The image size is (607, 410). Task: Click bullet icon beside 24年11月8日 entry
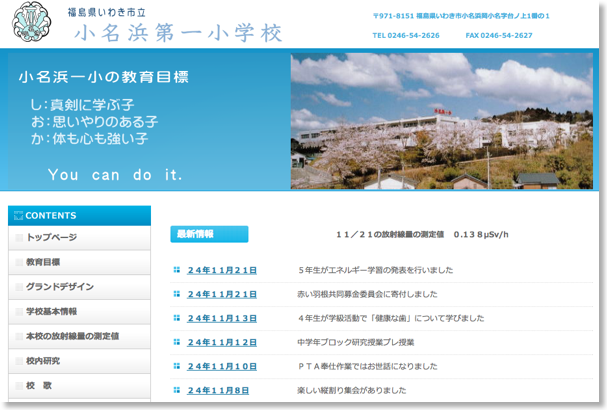click(x=177, y=390)
